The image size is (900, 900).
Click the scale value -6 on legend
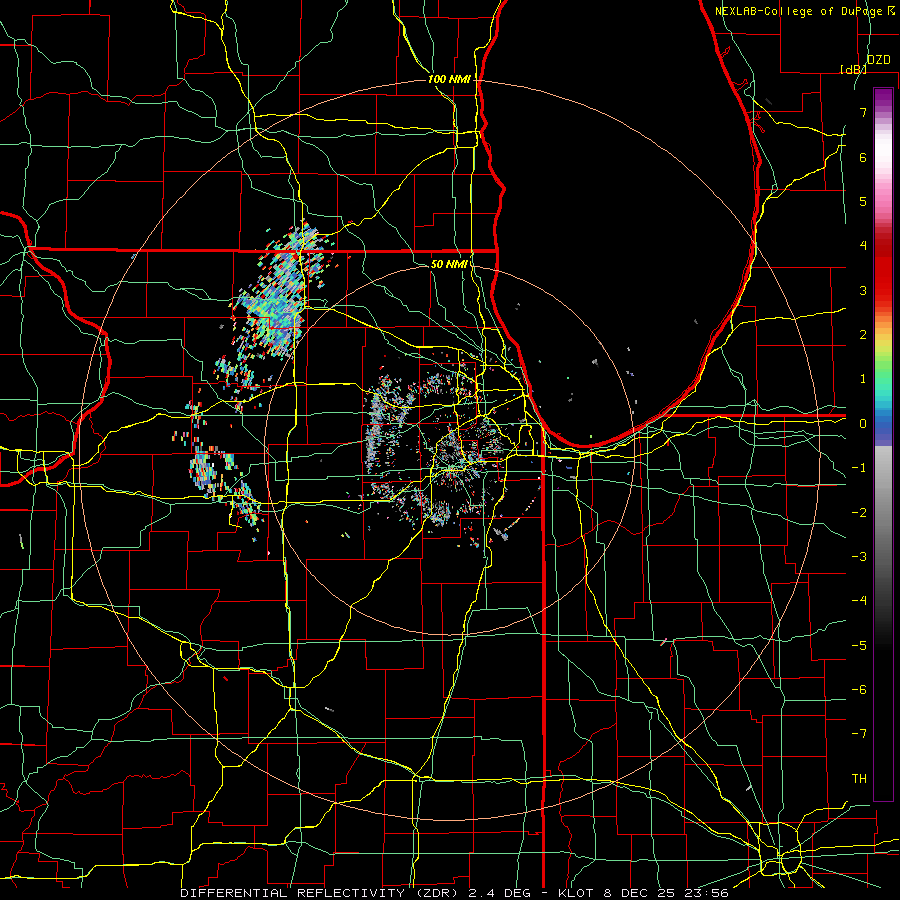[x=859, y=689]
